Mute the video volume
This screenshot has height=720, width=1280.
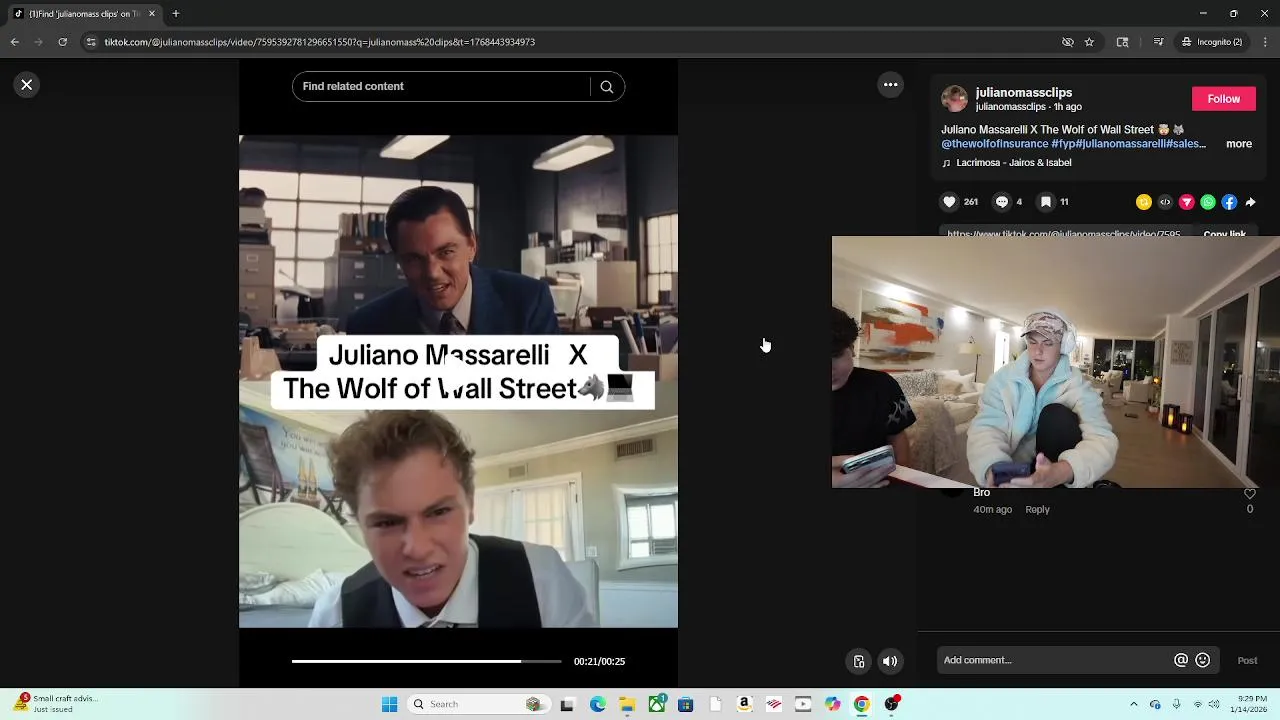coord(890,661)
